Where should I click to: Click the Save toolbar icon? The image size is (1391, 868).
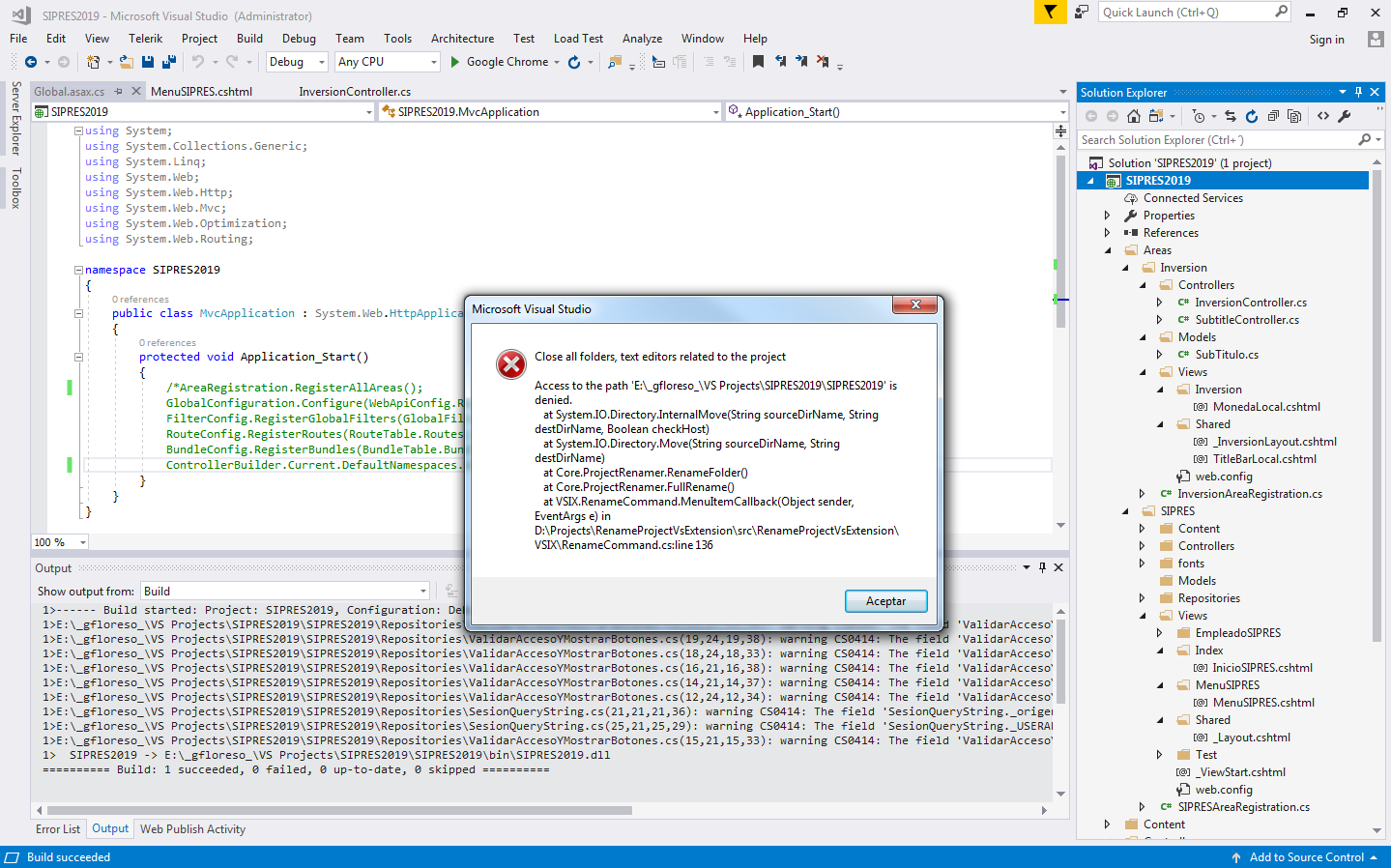148,62
